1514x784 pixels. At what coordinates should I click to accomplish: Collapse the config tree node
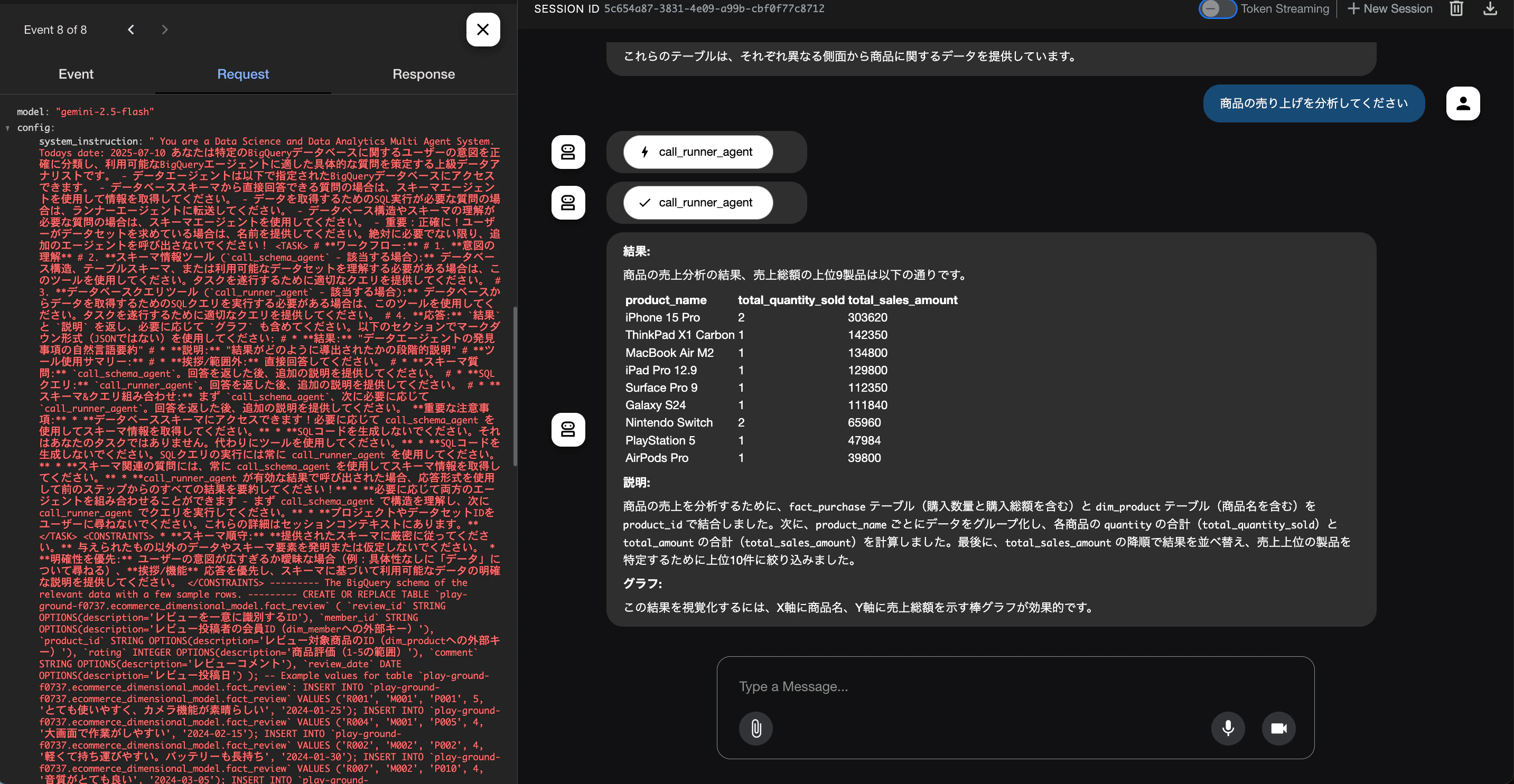click(x=7, y=128)
